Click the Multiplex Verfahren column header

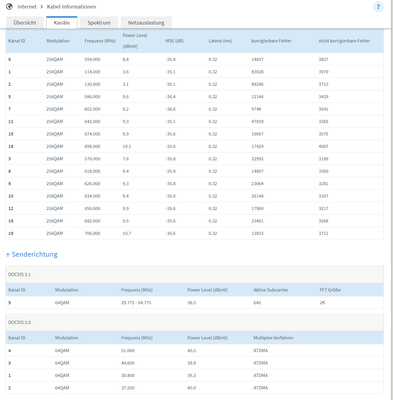click(x=273, y=338)
